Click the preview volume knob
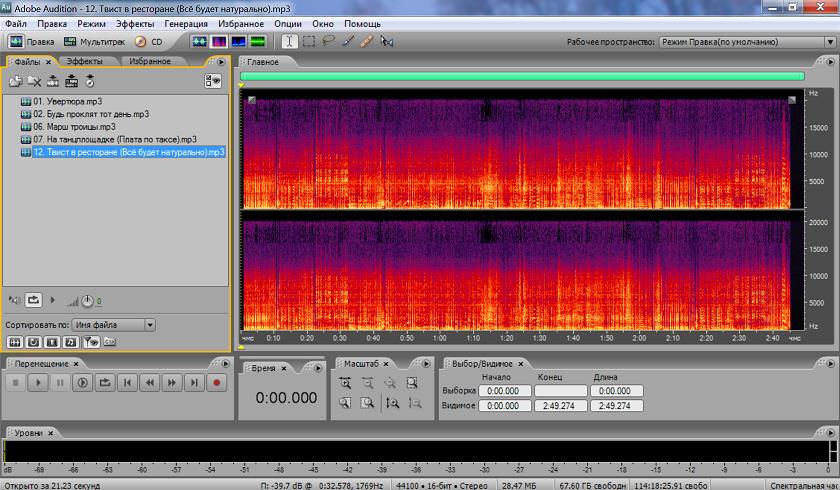The width and height of the screenshot is (840, 490). [87, 300]
